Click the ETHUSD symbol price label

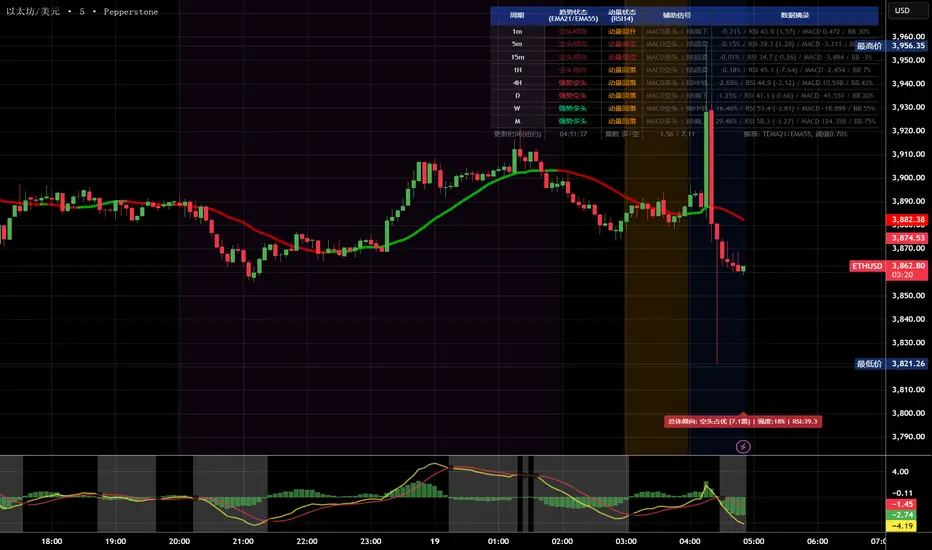866,266
